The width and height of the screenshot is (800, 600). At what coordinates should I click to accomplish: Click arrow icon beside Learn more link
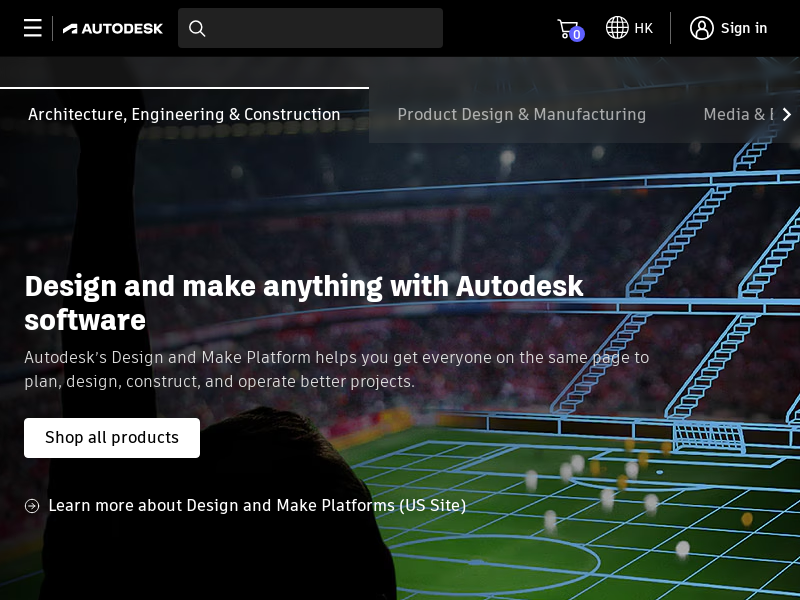32,506
